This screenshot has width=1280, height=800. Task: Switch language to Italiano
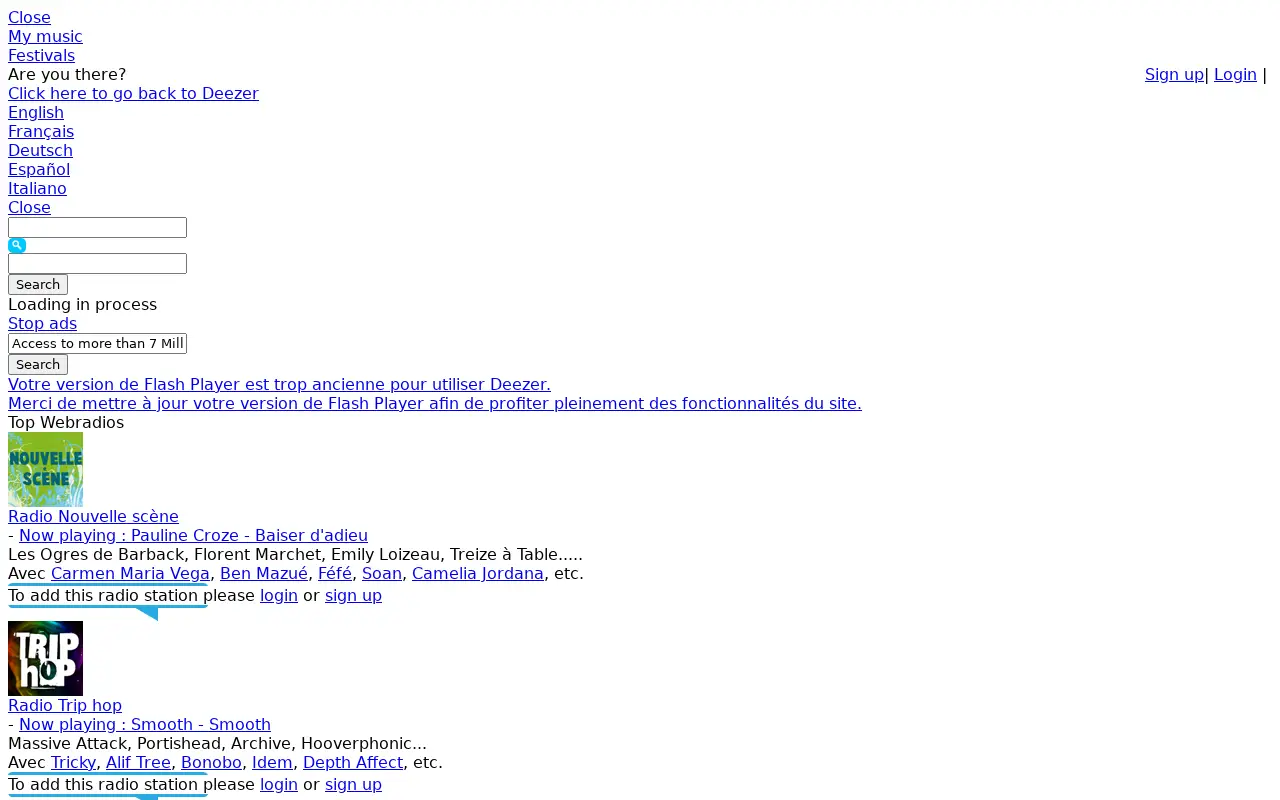point(37,188)
